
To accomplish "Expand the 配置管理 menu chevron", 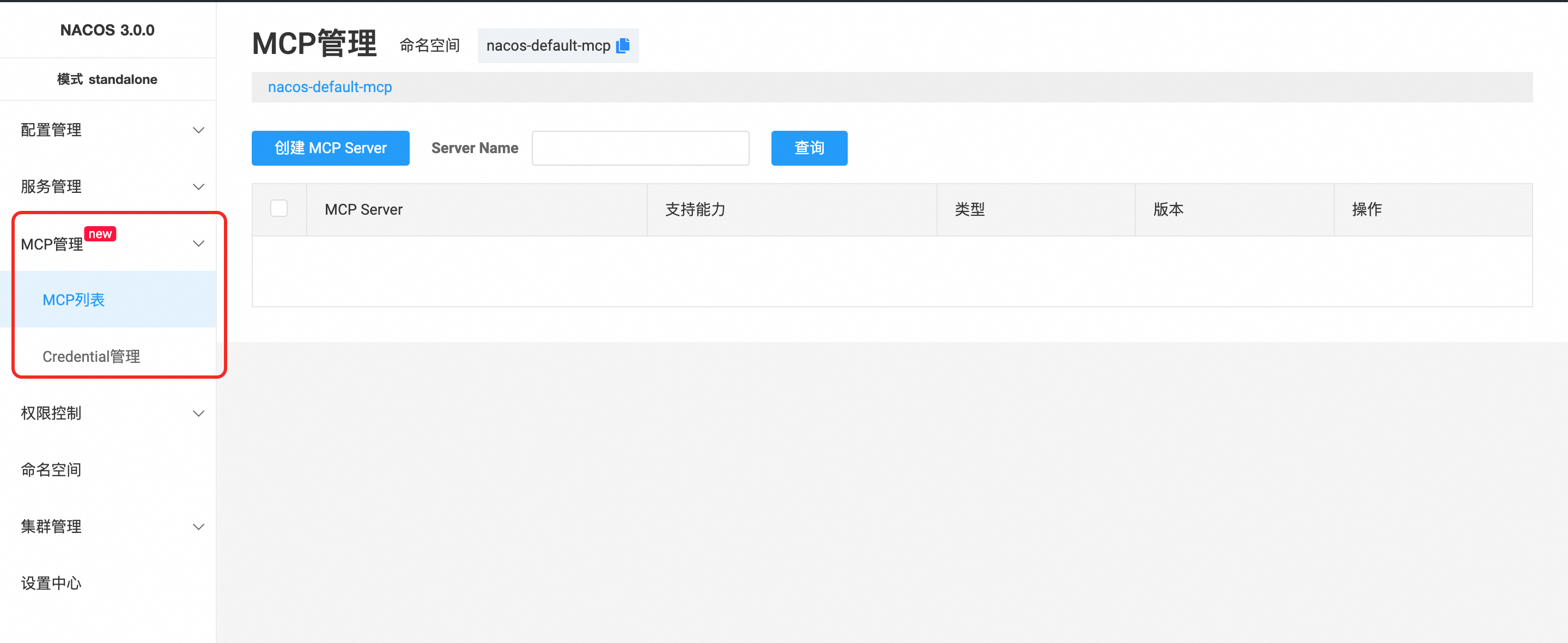I will (x=198, y=130).
